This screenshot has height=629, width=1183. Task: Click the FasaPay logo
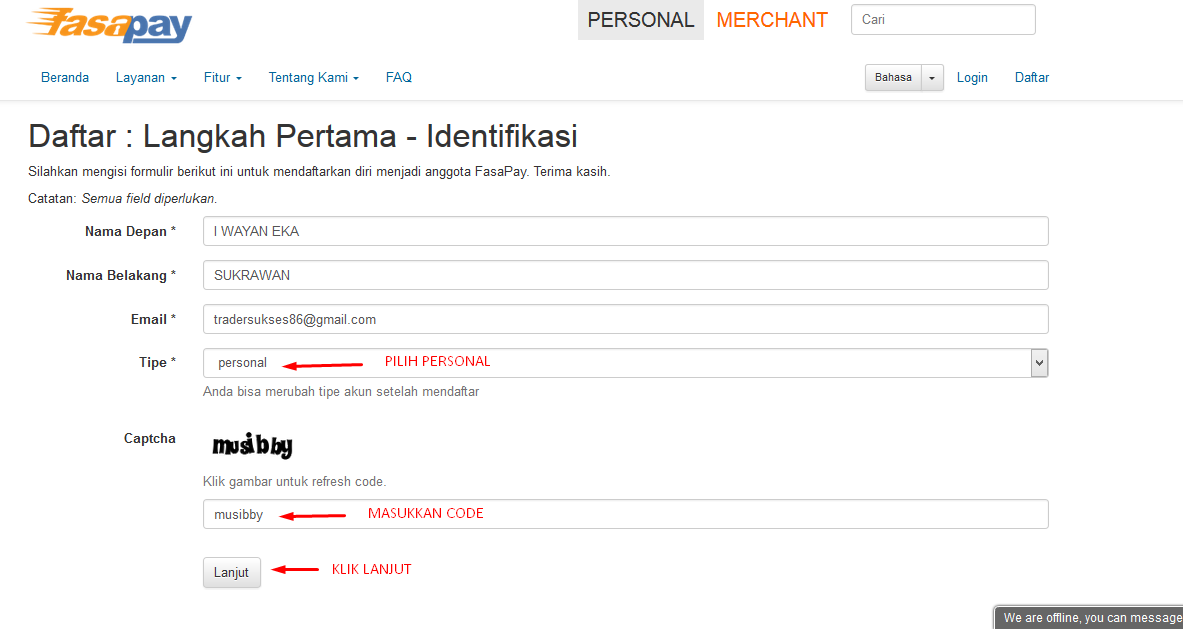click(x=109, y=25)
